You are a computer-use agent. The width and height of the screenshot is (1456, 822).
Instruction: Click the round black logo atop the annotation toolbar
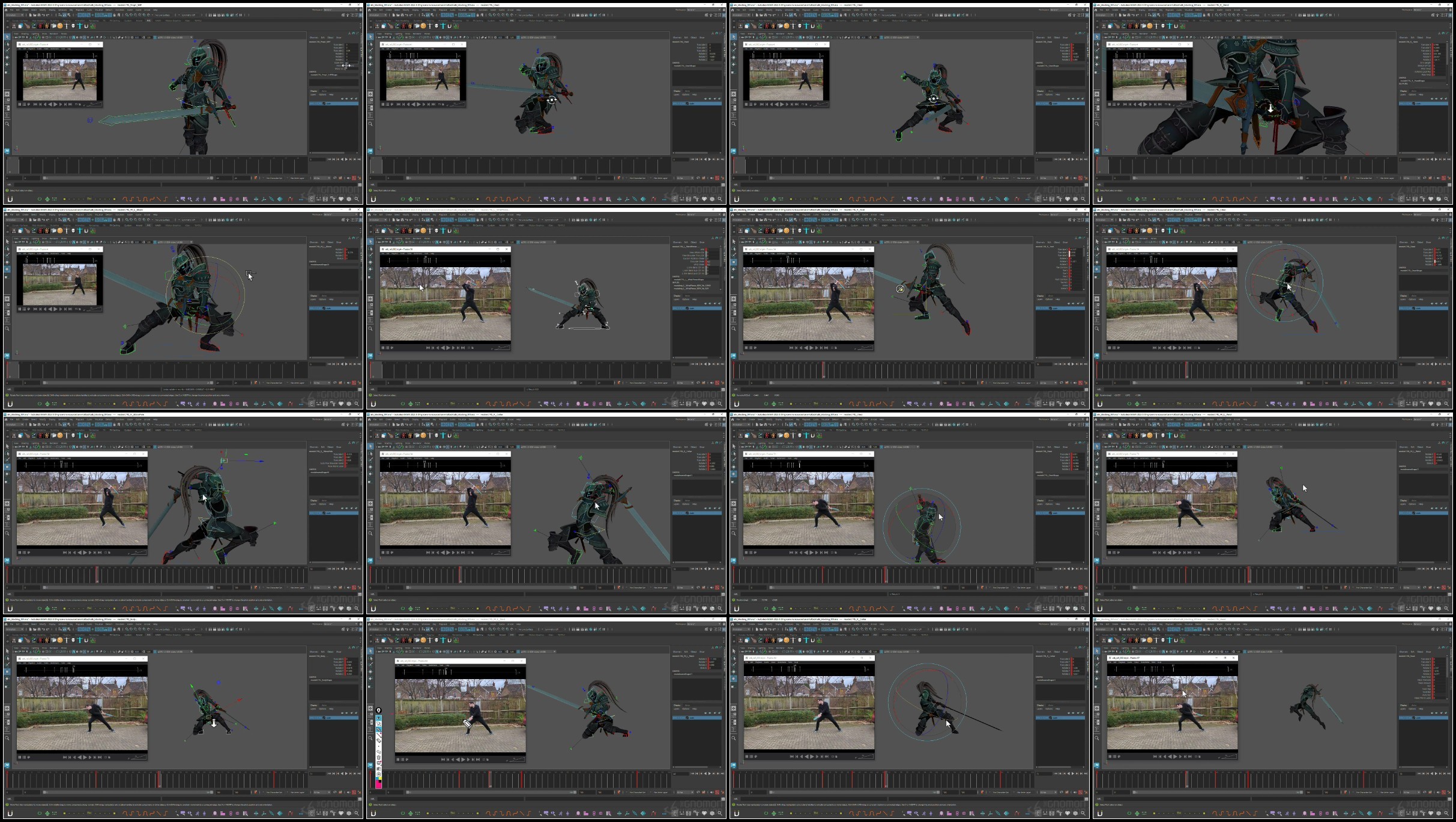point(379,710)
